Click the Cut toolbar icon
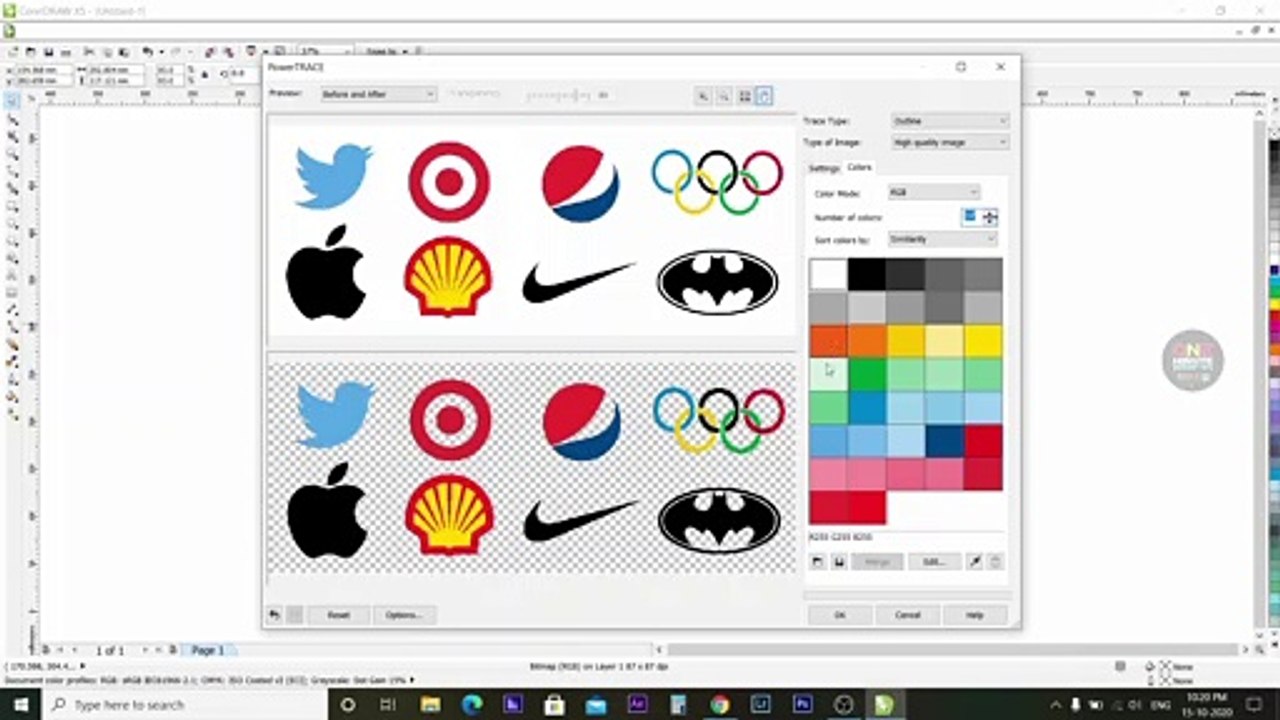Image resolution: width=1280 pixels, height=720 pixels. (x=88, y=51)
